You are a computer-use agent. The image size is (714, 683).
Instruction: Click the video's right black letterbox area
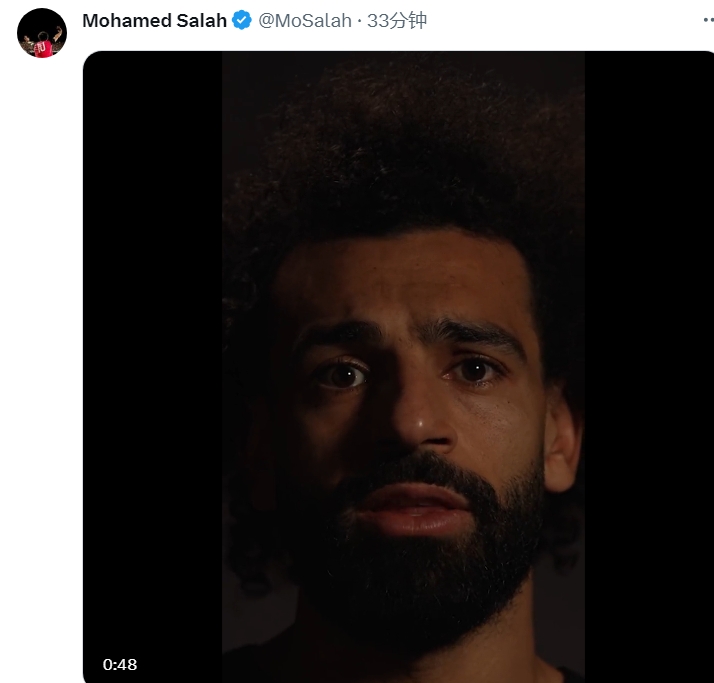(649, 367)
